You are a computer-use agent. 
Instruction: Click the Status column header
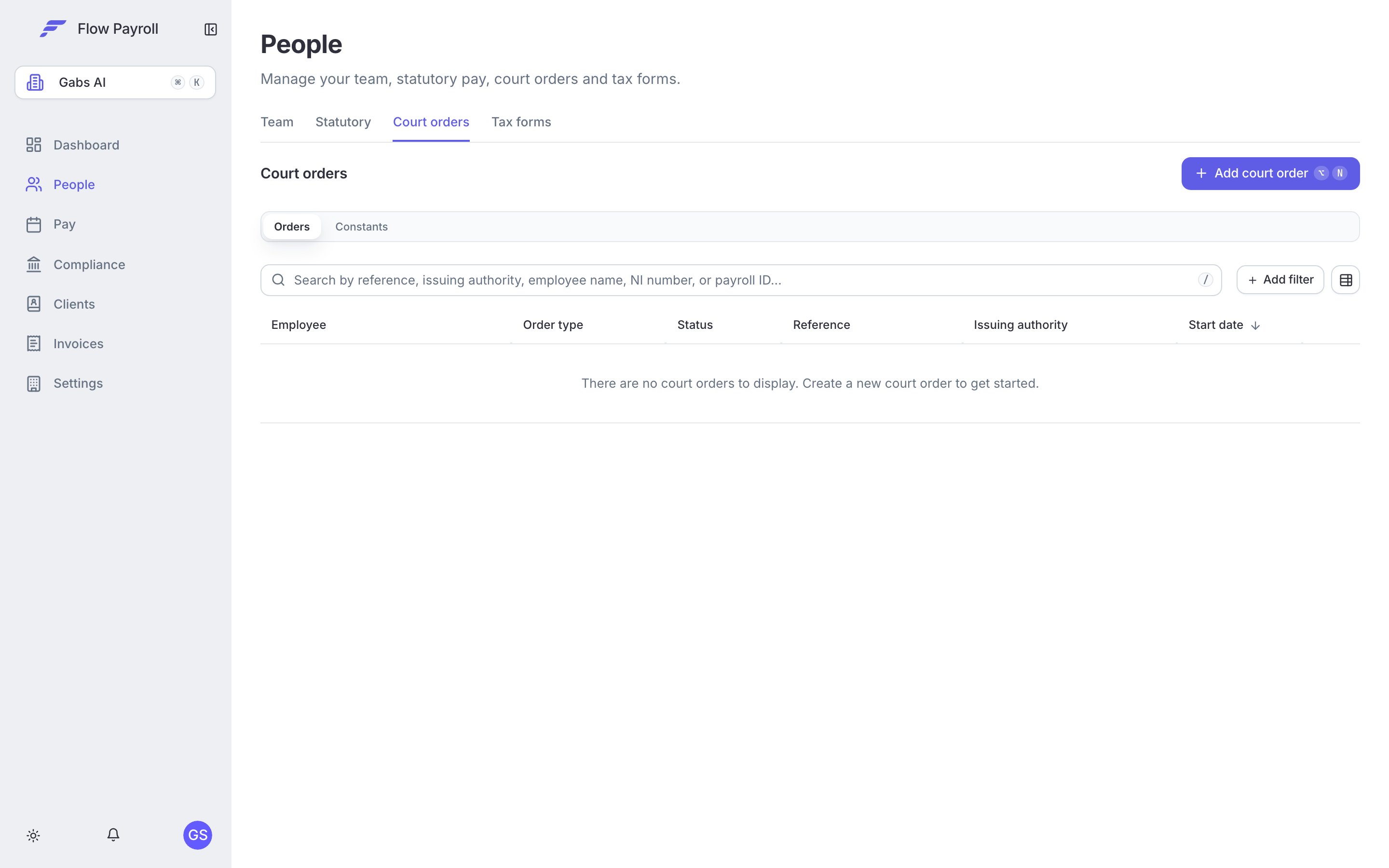point(694,325)
